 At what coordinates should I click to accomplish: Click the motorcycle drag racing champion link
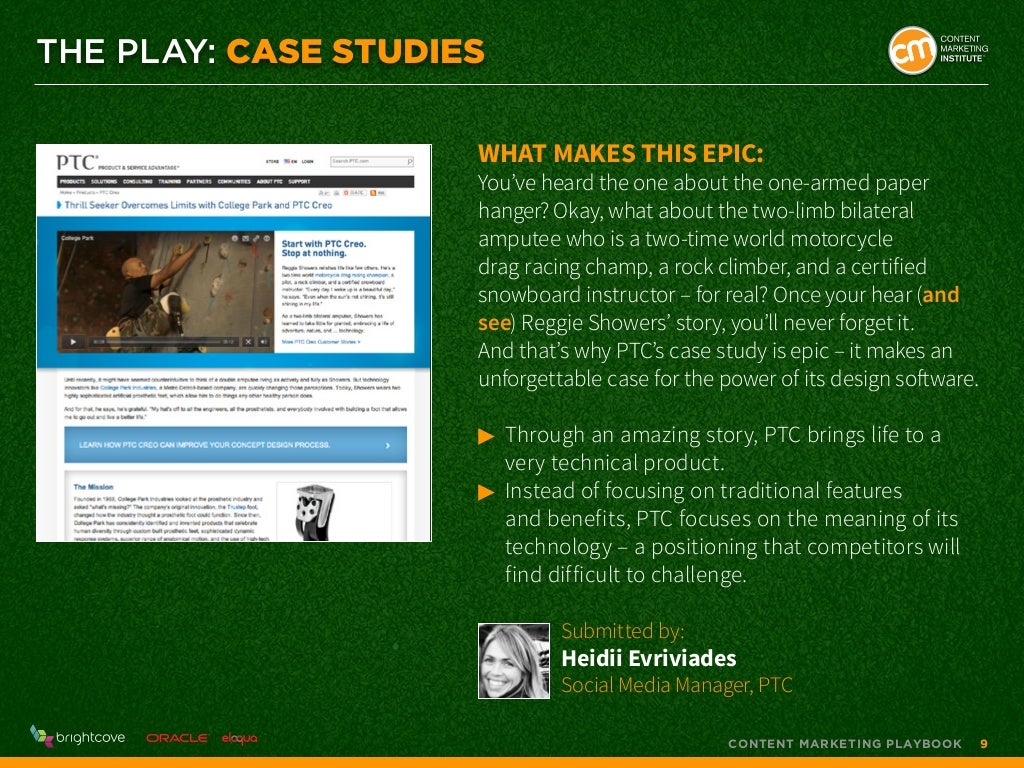coord(352,276)
